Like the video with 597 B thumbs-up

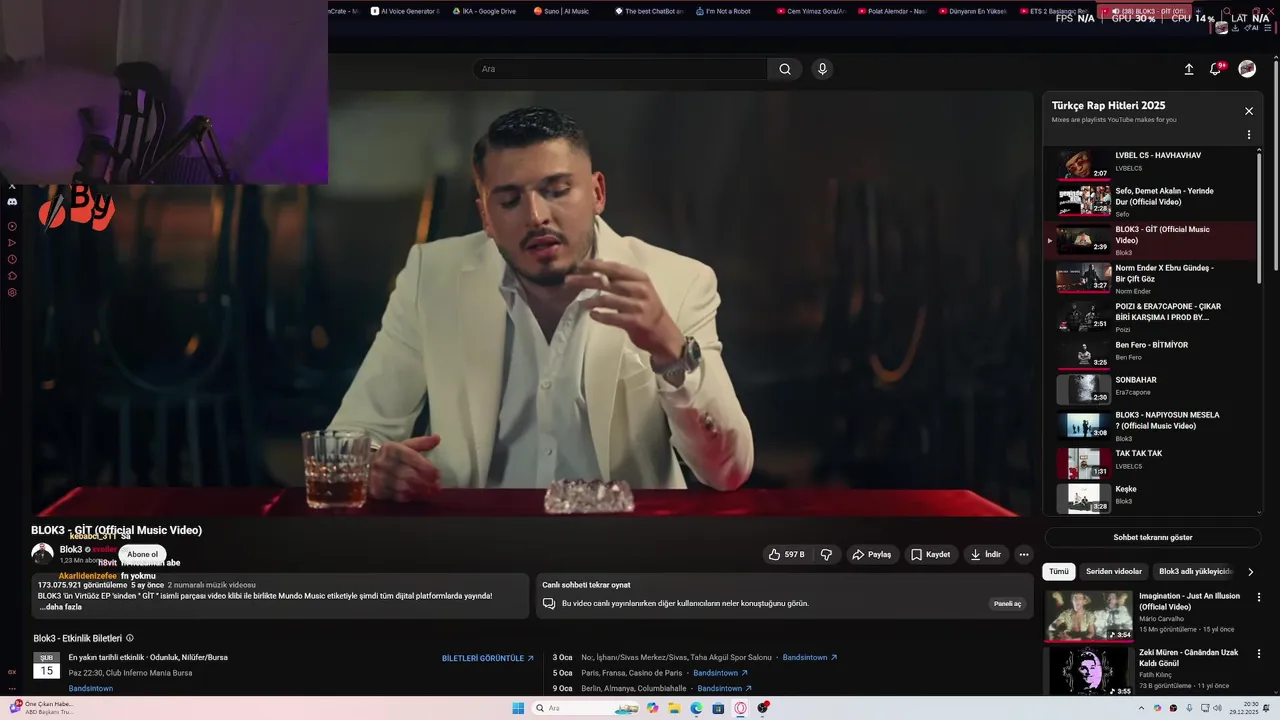click(x=787, y=554)
